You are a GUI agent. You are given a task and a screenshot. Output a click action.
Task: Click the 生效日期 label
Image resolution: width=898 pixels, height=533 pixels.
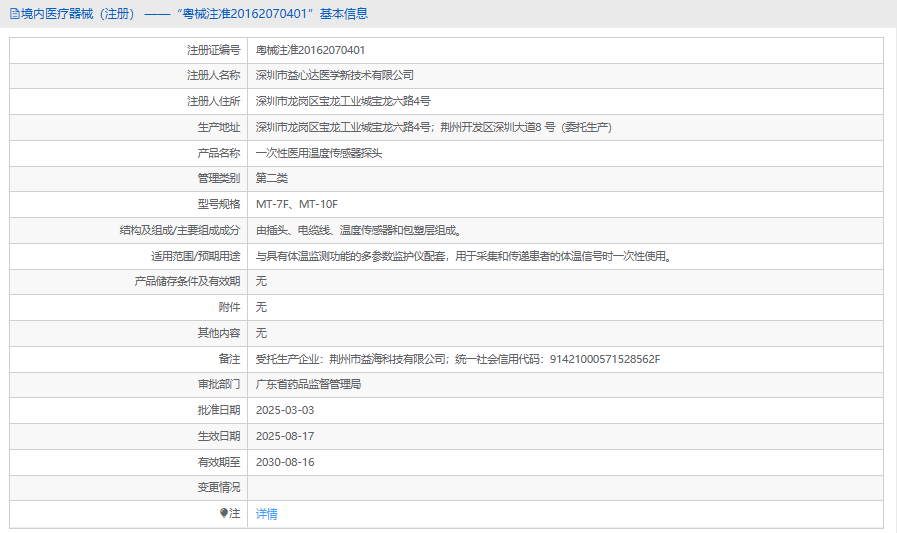coord(219,436)
